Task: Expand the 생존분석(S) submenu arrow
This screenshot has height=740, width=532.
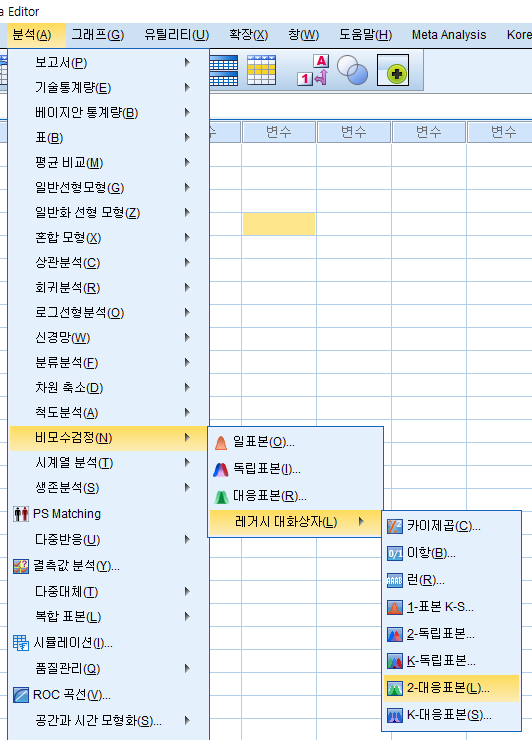Action: pos(187,488)
